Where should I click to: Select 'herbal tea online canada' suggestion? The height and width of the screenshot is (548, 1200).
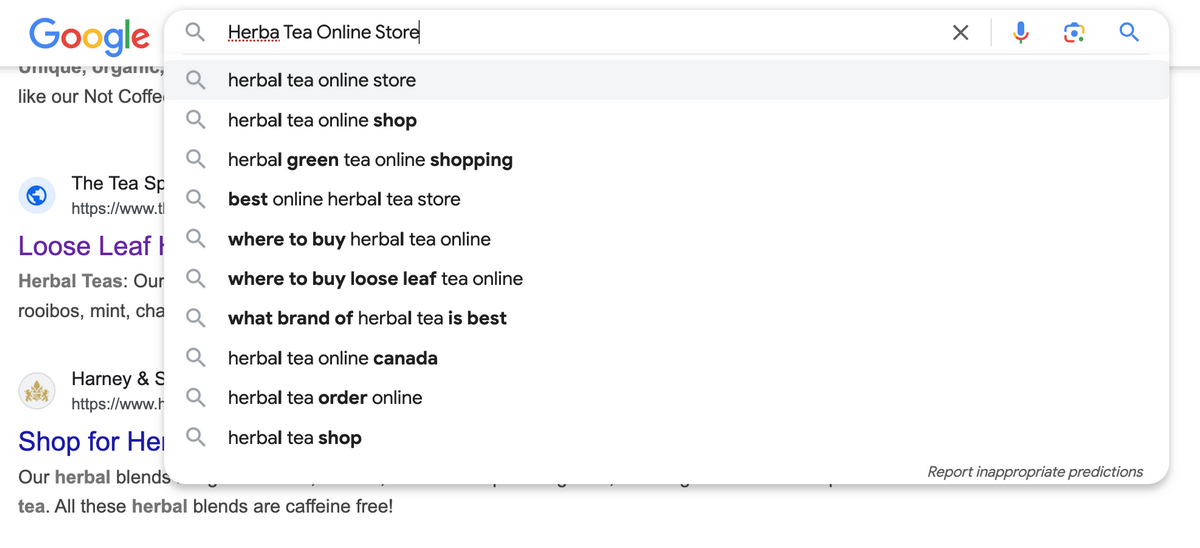[666, 358]
